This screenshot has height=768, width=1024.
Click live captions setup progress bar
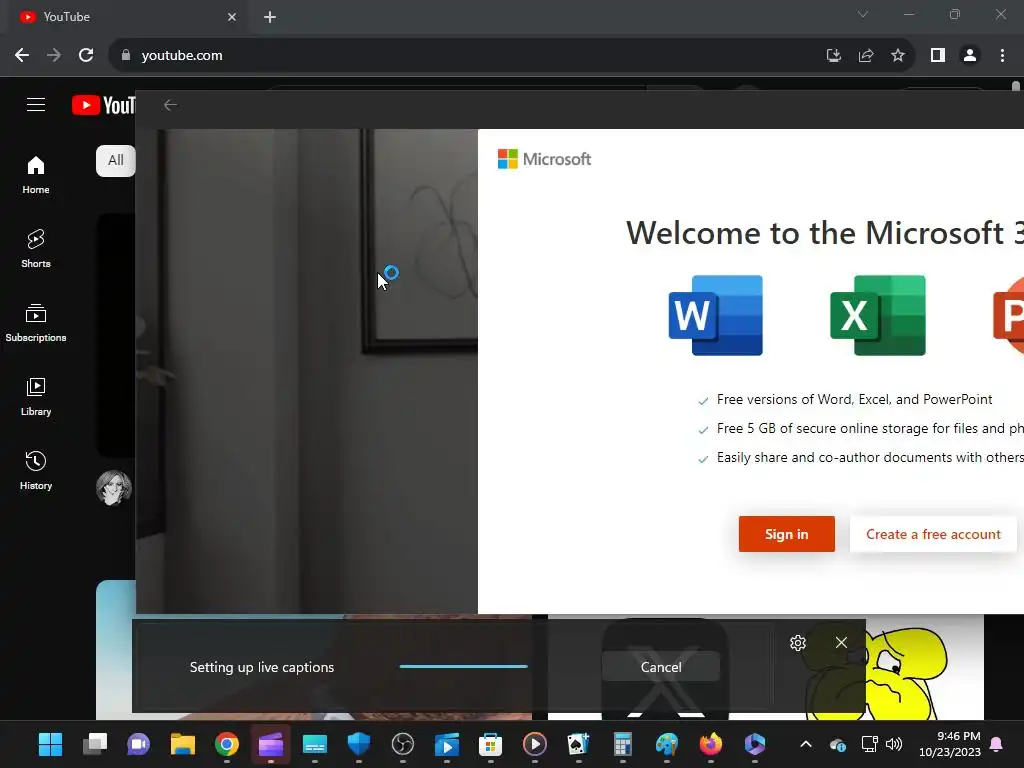[464, 667]
